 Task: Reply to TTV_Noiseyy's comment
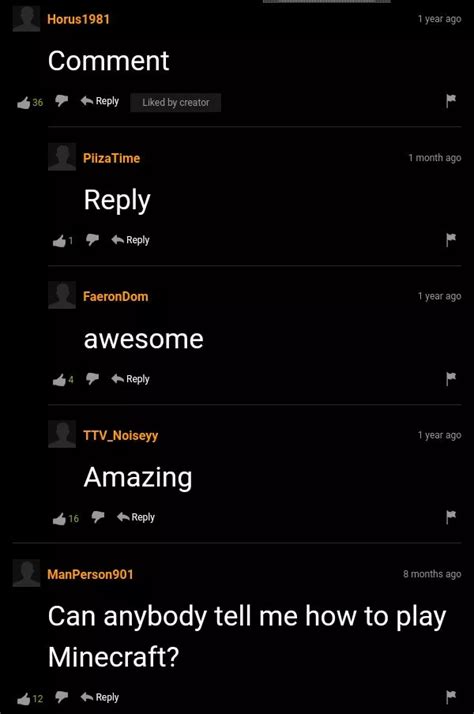click(x=136, y=517)
